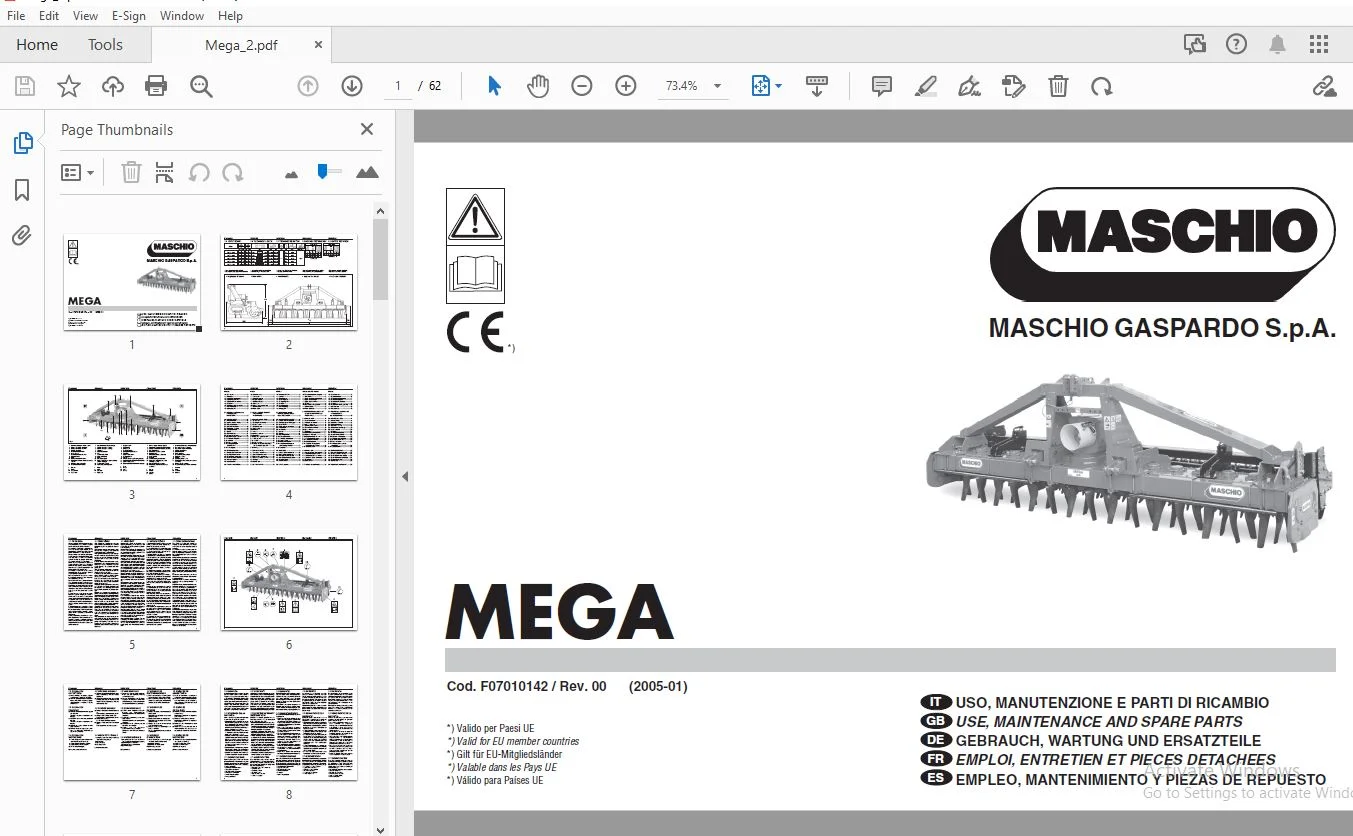This screenshot has height=836, width=1353.
Task: Open the Edit PDF pencil page icon
Action: [1014, 86]
